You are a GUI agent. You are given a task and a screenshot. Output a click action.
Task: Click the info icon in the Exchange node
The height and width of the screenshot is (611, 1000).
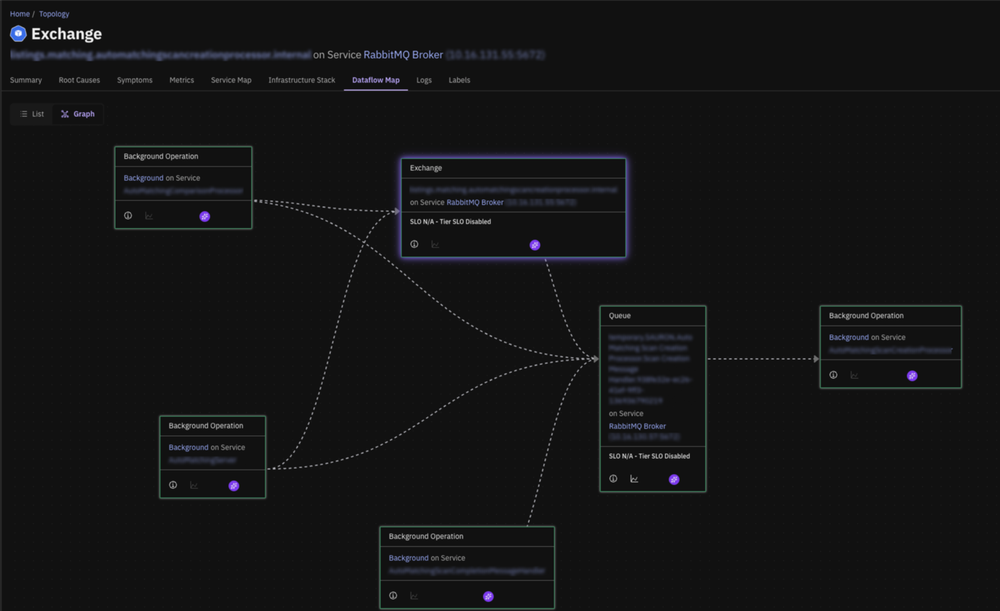click(x=415, y=244)
